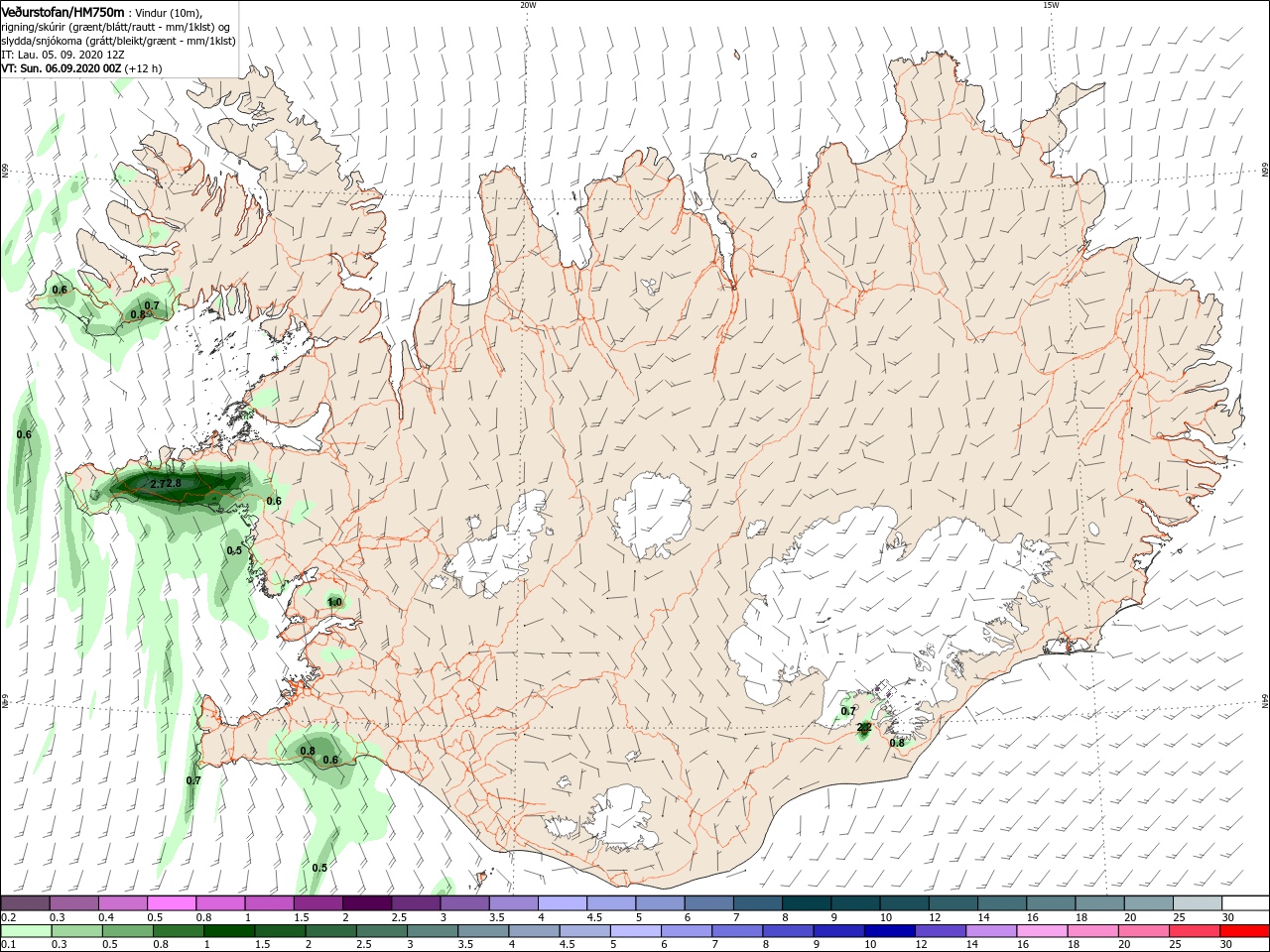The height and width of the screenshot is (952, 1270).
Task: Select lower legend swatch between 1 and 1.5
Action: (x=229, y=931)
